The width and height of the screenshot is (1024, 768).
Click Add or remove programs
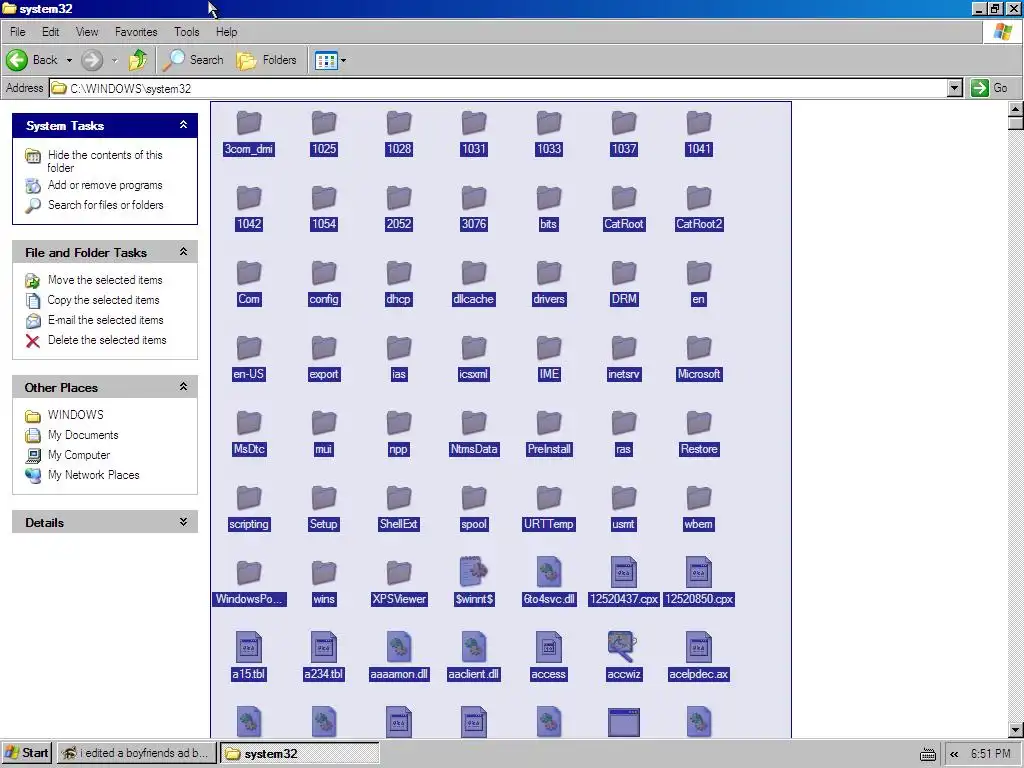tap(104, 185)
